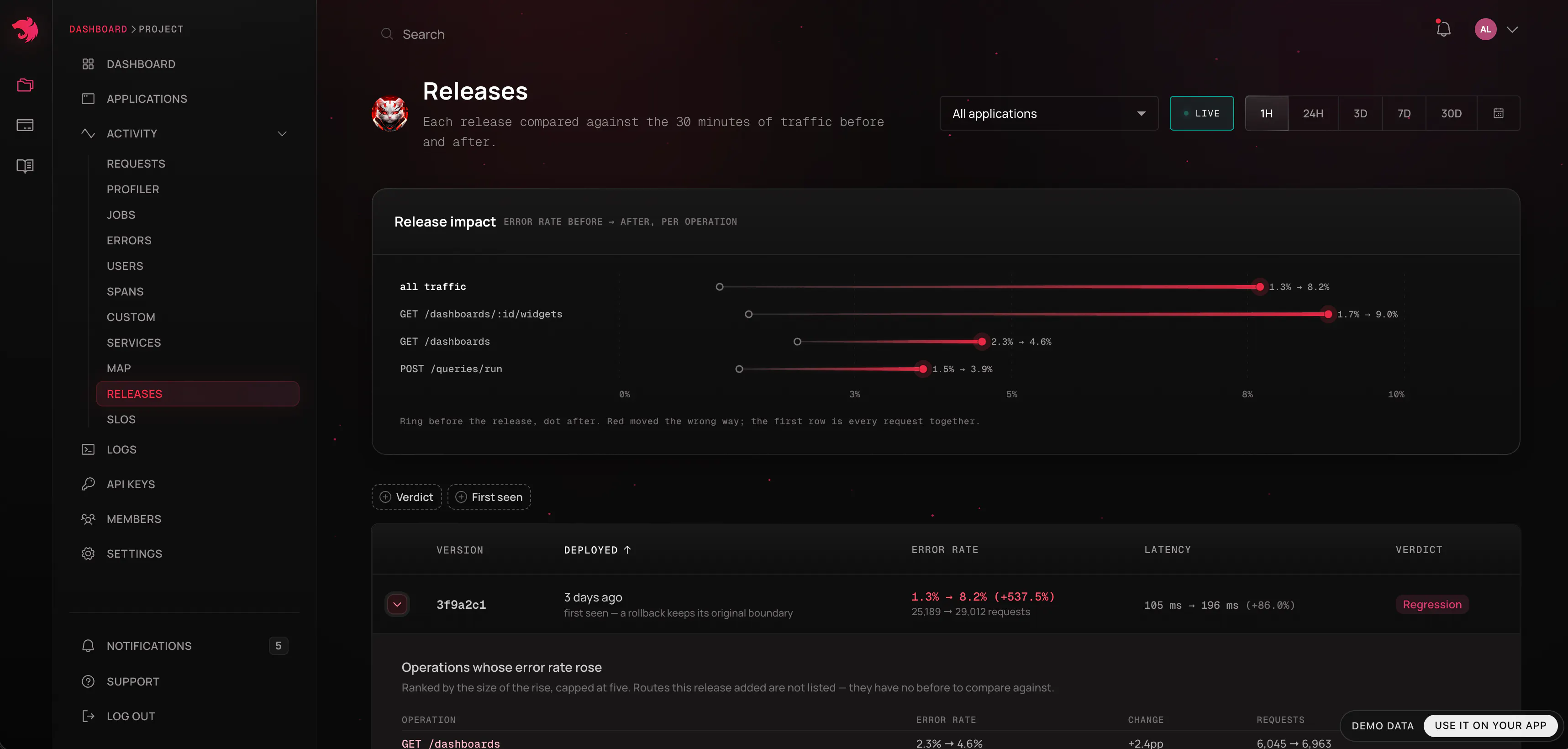This screenshot has width=1568, height=749.
Task: Open the user menu chevron beside avatar
Action: tap(1512, 29)
